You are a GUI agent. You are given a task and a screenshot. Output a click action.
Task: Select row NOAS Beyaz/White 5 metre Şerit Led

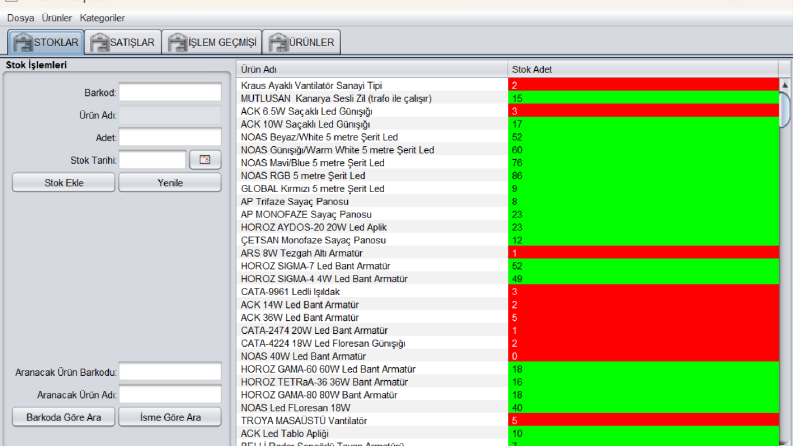(x=508, y=137)
